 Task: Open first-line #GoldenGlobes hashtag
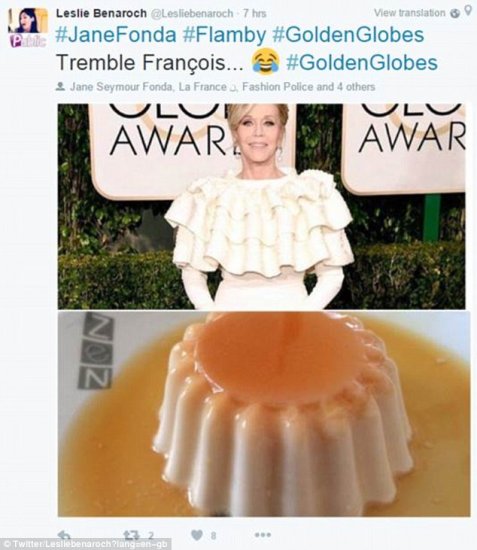coord(348,35)
